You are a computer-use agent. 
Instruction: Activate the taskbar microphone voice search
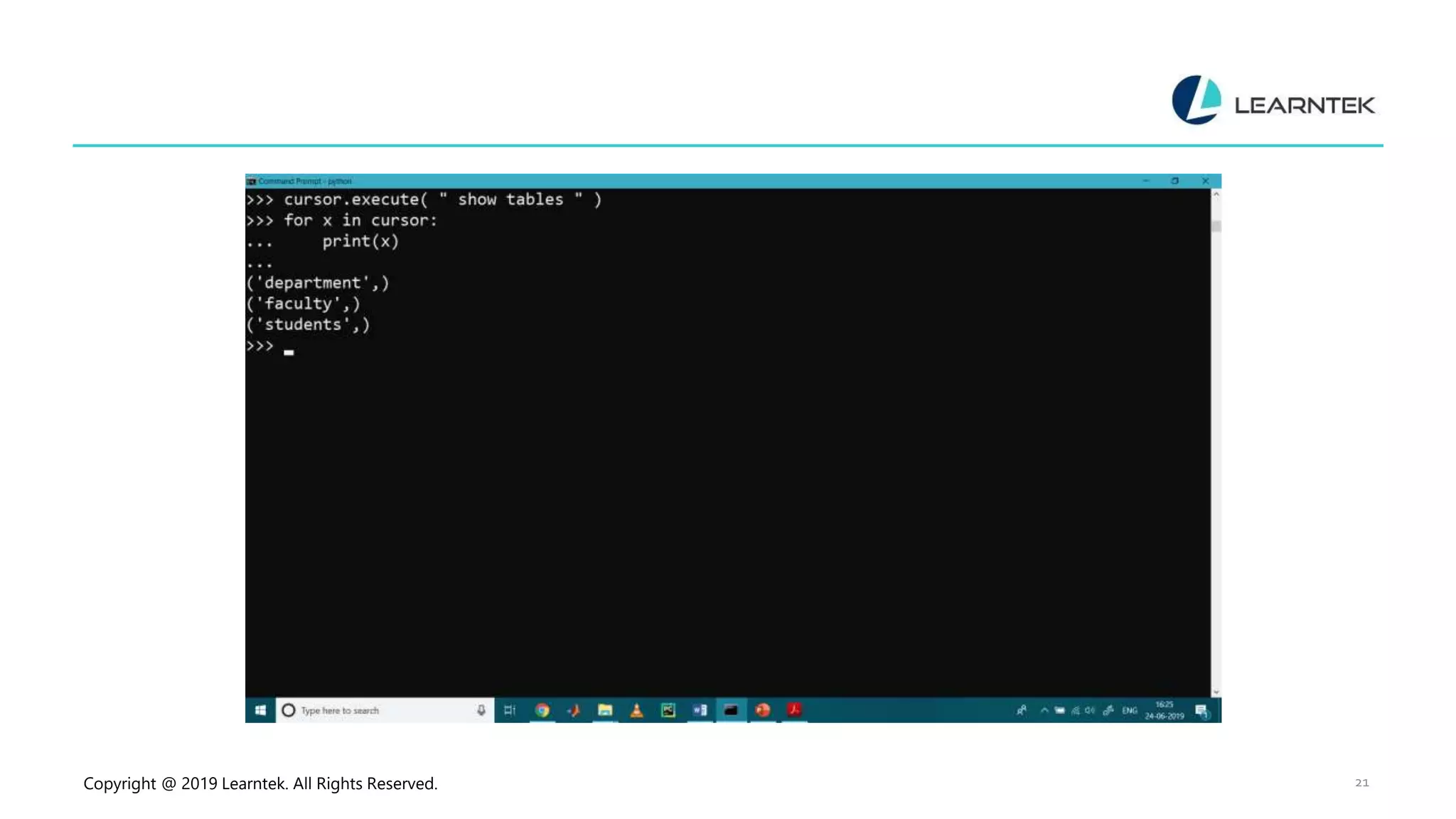(x=481, y=710)
